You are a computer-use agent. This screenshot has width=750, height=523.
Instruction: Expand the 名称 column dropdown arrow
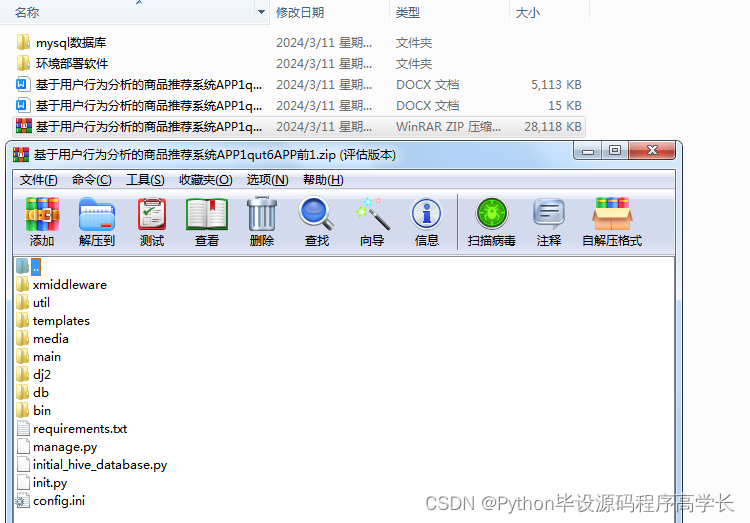coord(261,12)
